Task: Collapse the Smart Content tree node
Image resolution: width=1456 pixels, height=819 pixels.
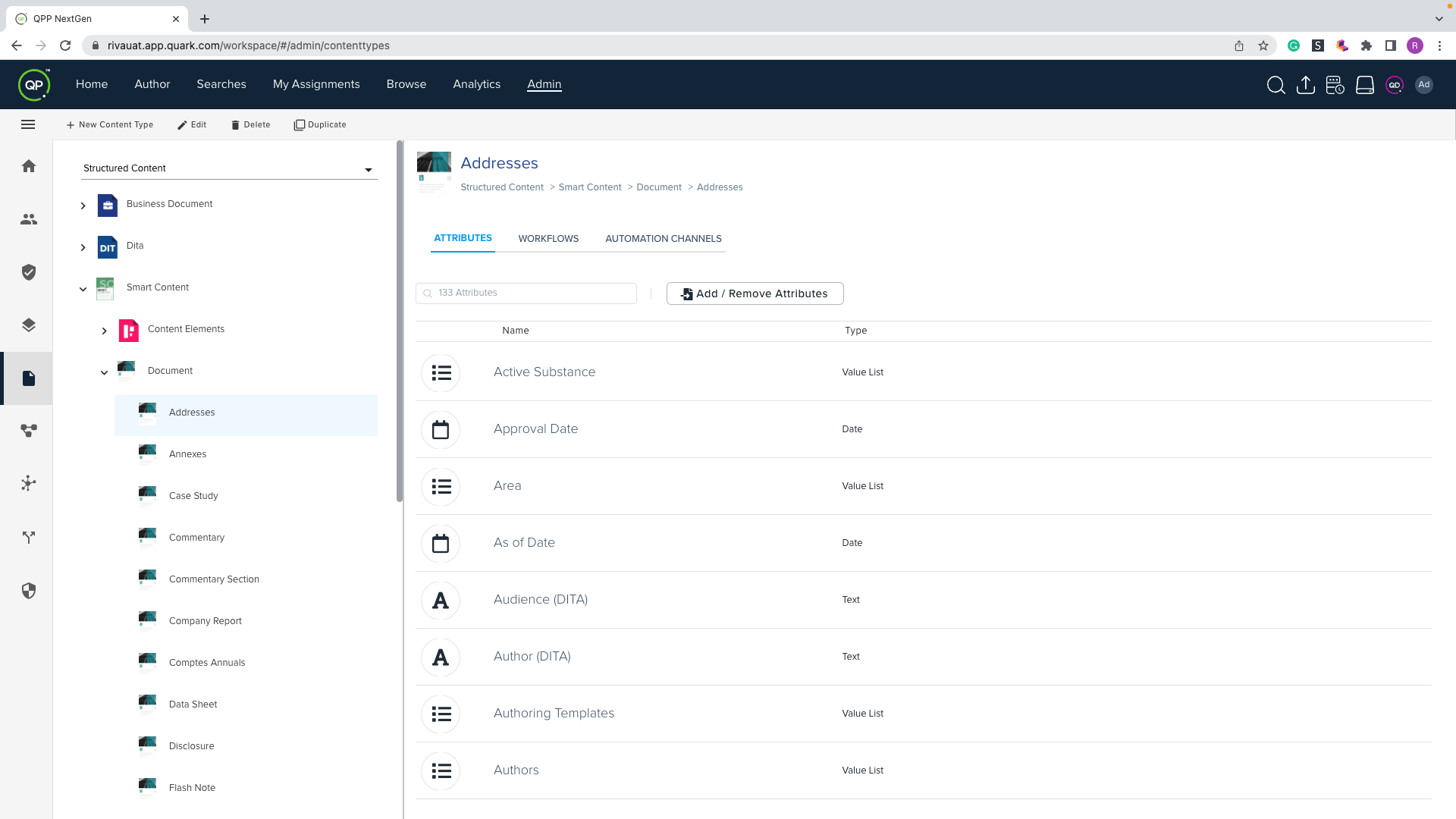Action: coord(83,288)
